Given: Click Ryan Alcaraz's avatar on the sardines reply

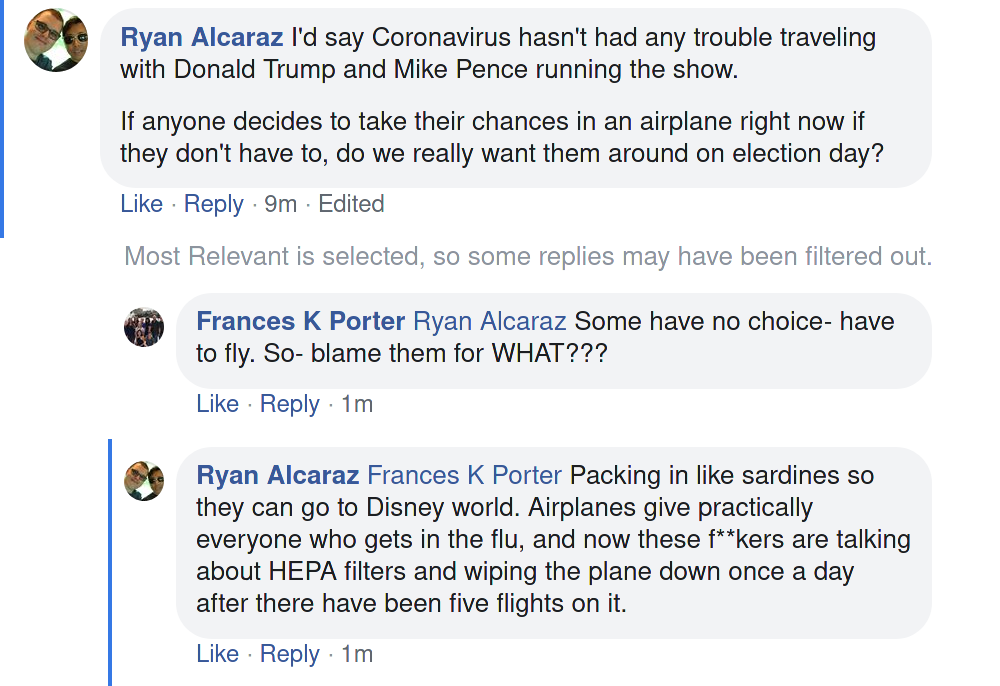Looking at the screenshot, I should click(x=144, y=481).
